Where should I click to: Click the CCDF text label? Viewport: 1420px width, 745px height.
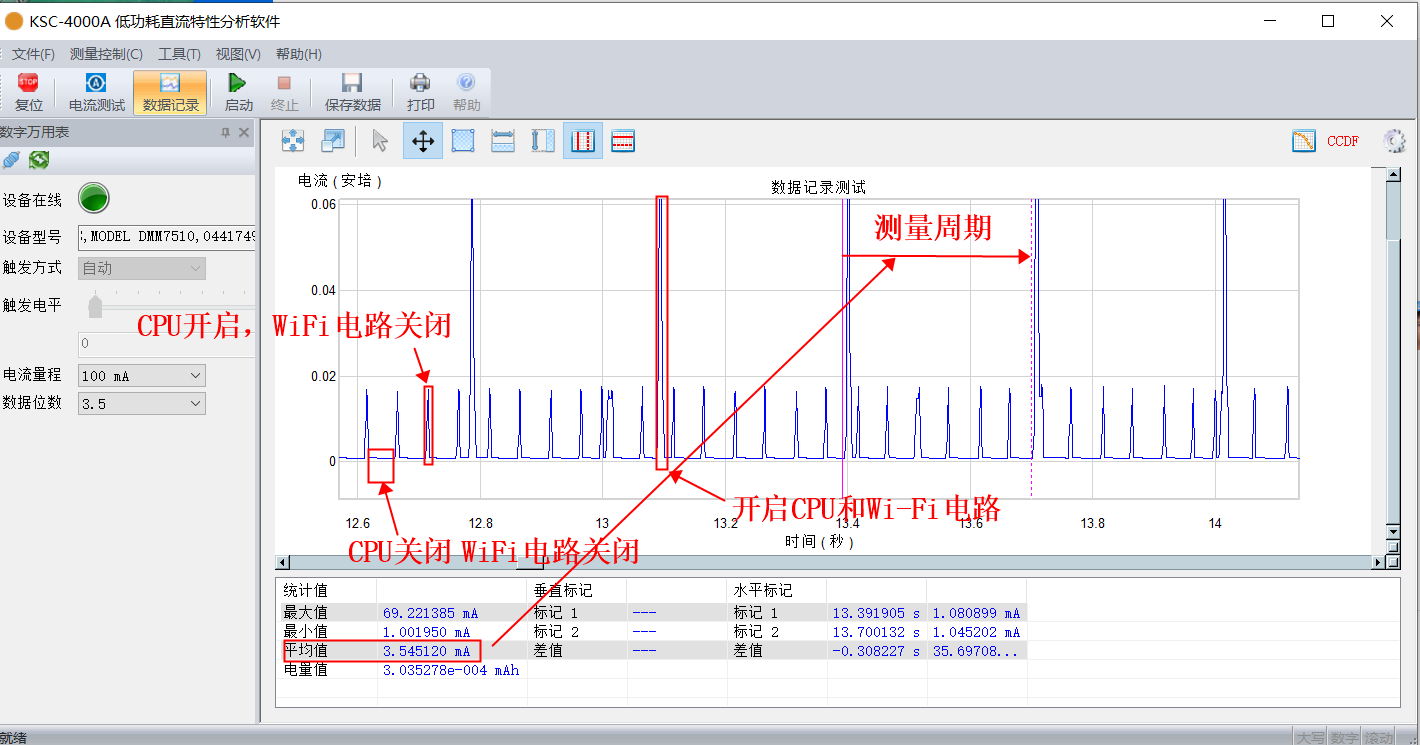coord(1343,141)
